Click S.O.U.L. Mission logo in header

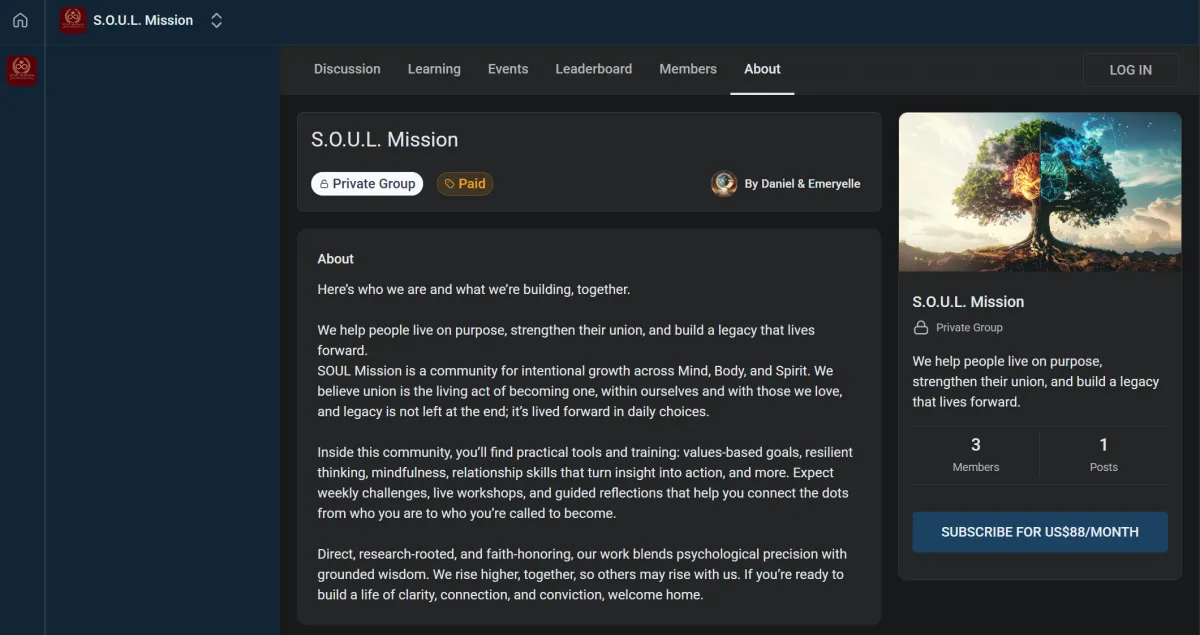point(73,20)
